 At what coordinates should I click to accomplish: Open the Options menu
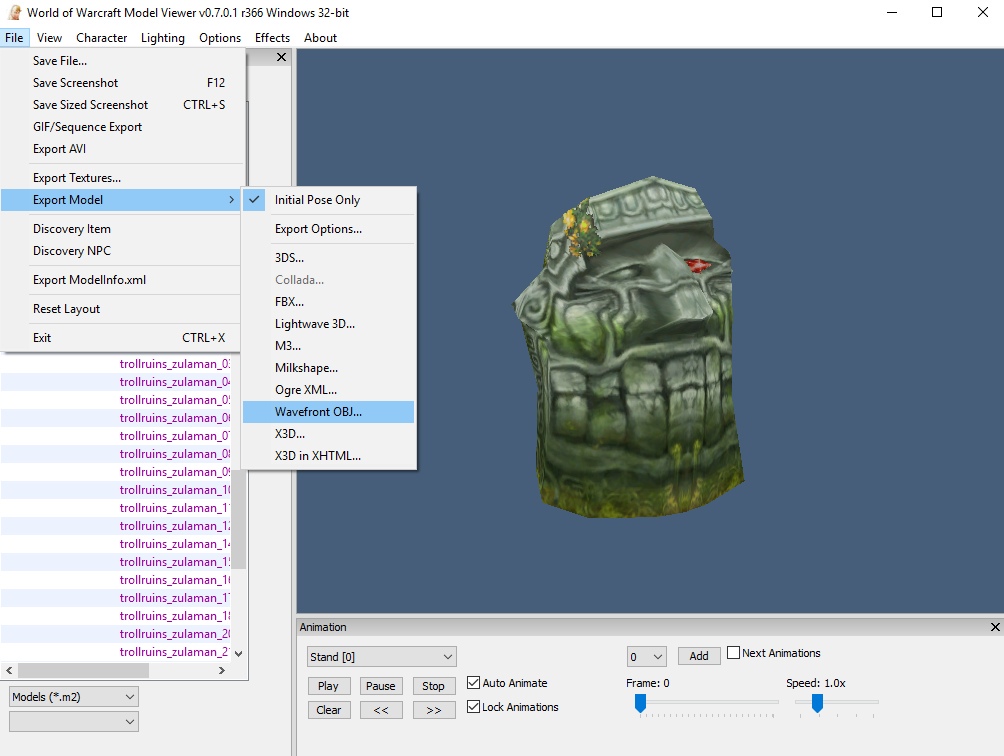coord(220,38)
